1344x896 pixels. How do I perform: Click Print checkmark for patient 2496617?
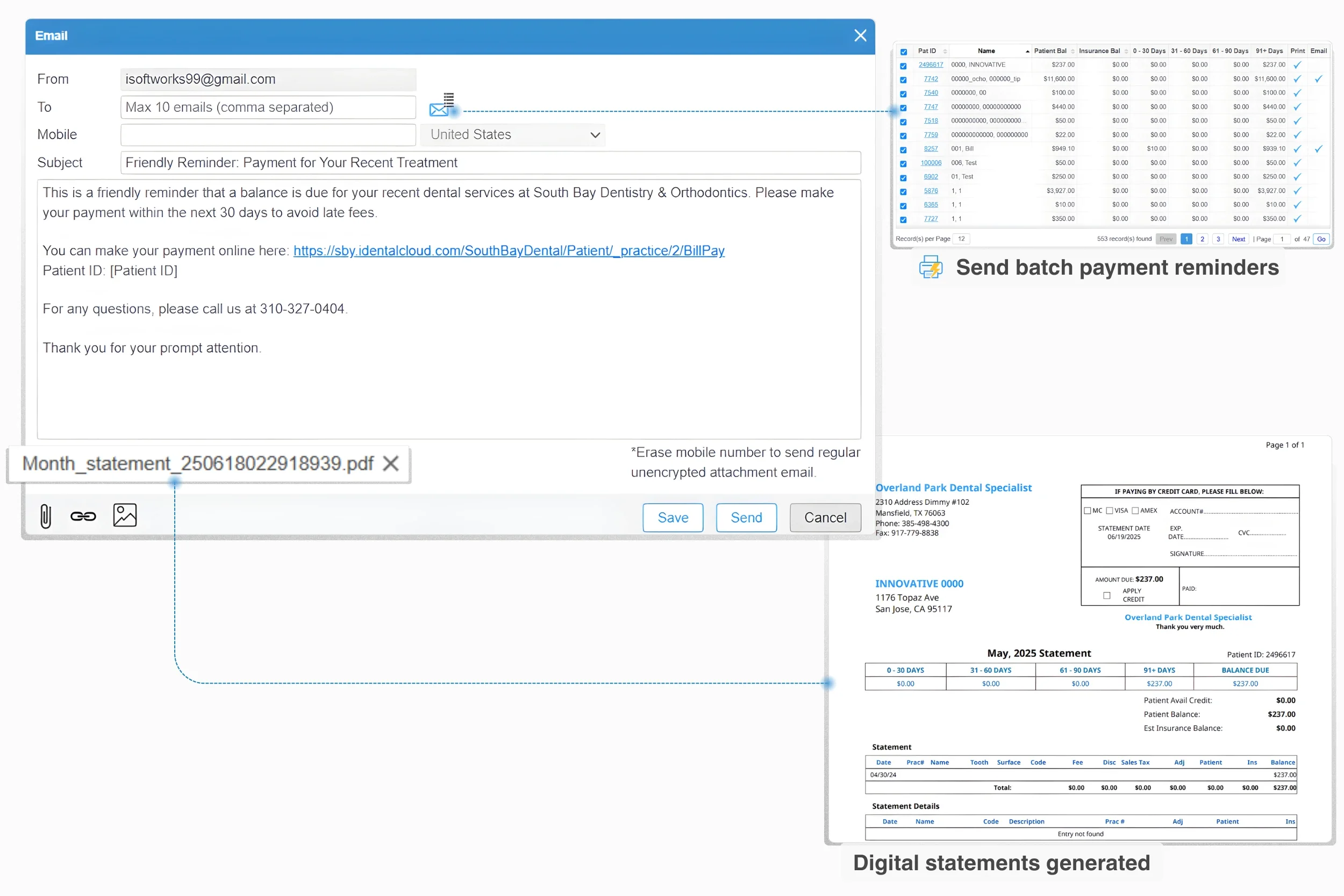[1297, 65]
